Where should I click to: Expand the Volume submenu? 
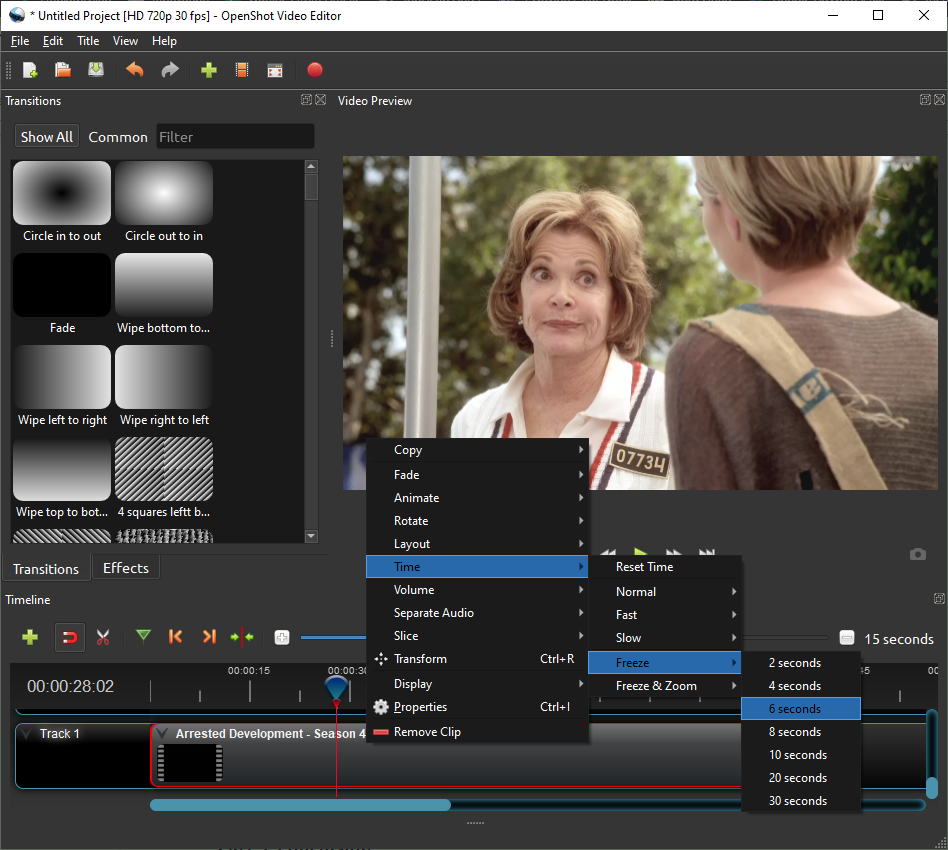pos(477,589)
